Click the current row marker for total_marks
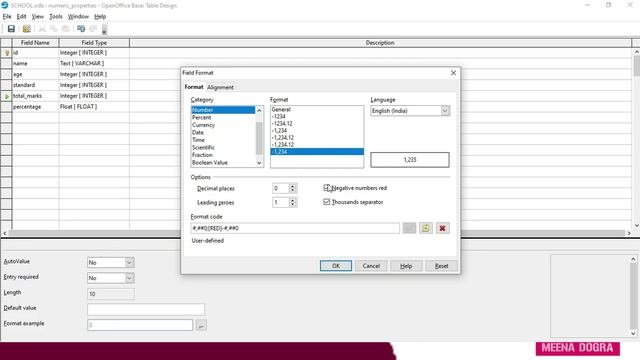Viewport: 640px width, 360px height. pos(7,96)
